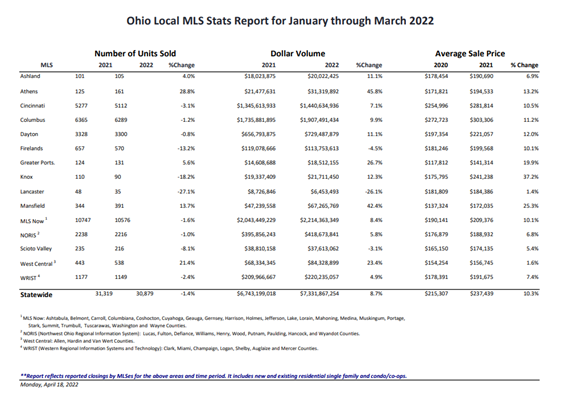Click the date 'Monday, April 18, 2022'
The image size is (563, 395).
pyautogui.click(x=49, y=385)
